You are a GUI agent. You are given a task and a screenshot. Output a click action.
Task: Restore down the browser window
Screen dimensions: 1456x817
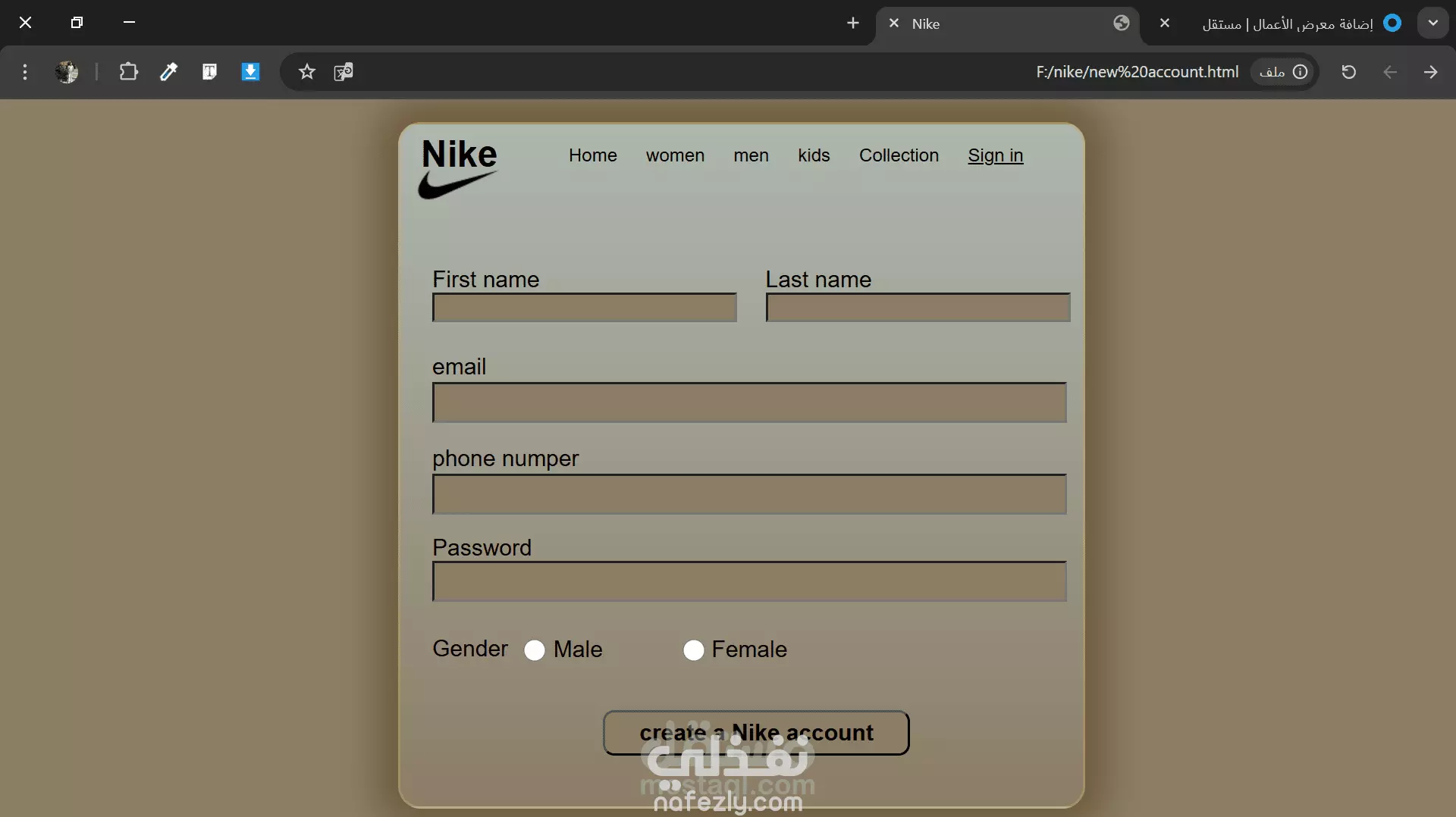pyautogui.click(x=77, y=23)
